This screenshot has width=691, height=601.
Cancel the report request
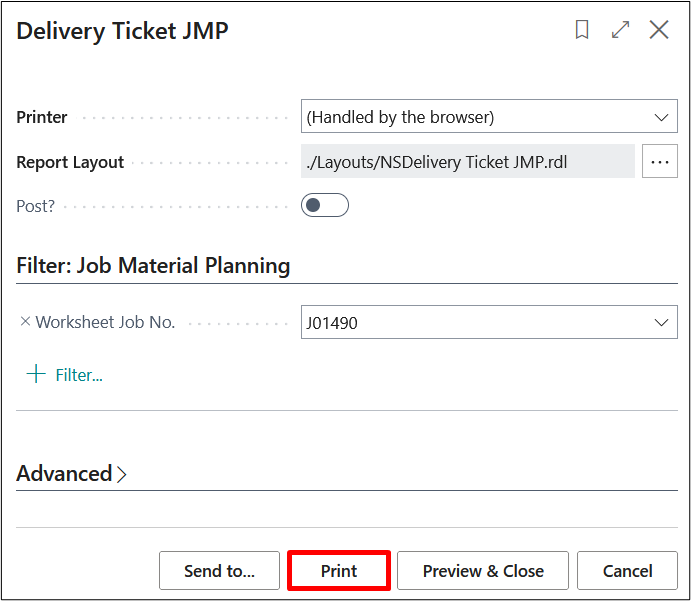(627, 571)
